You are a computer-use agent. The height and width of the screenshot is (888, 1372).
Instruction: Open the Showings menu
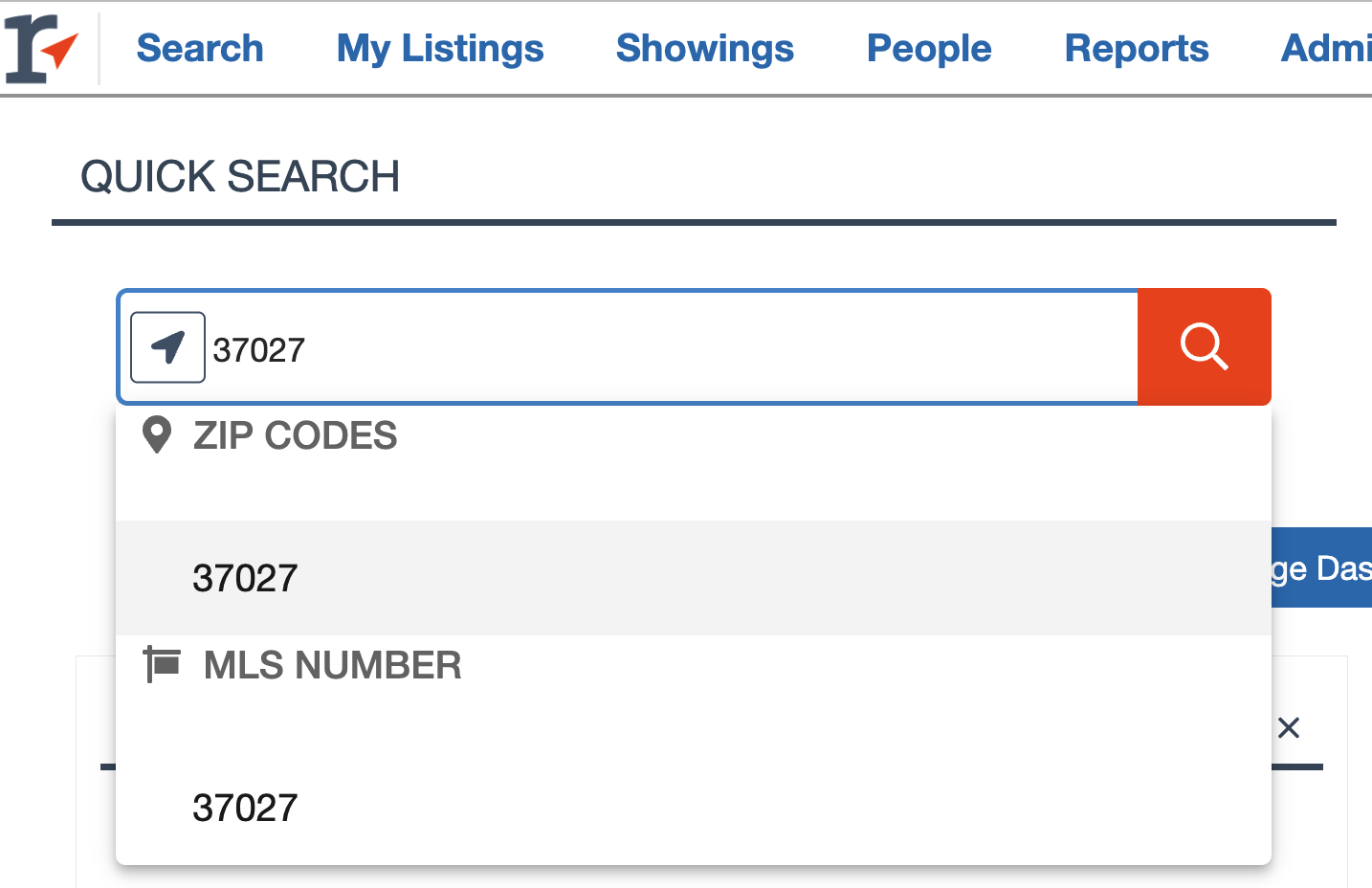tap(705, 49)
